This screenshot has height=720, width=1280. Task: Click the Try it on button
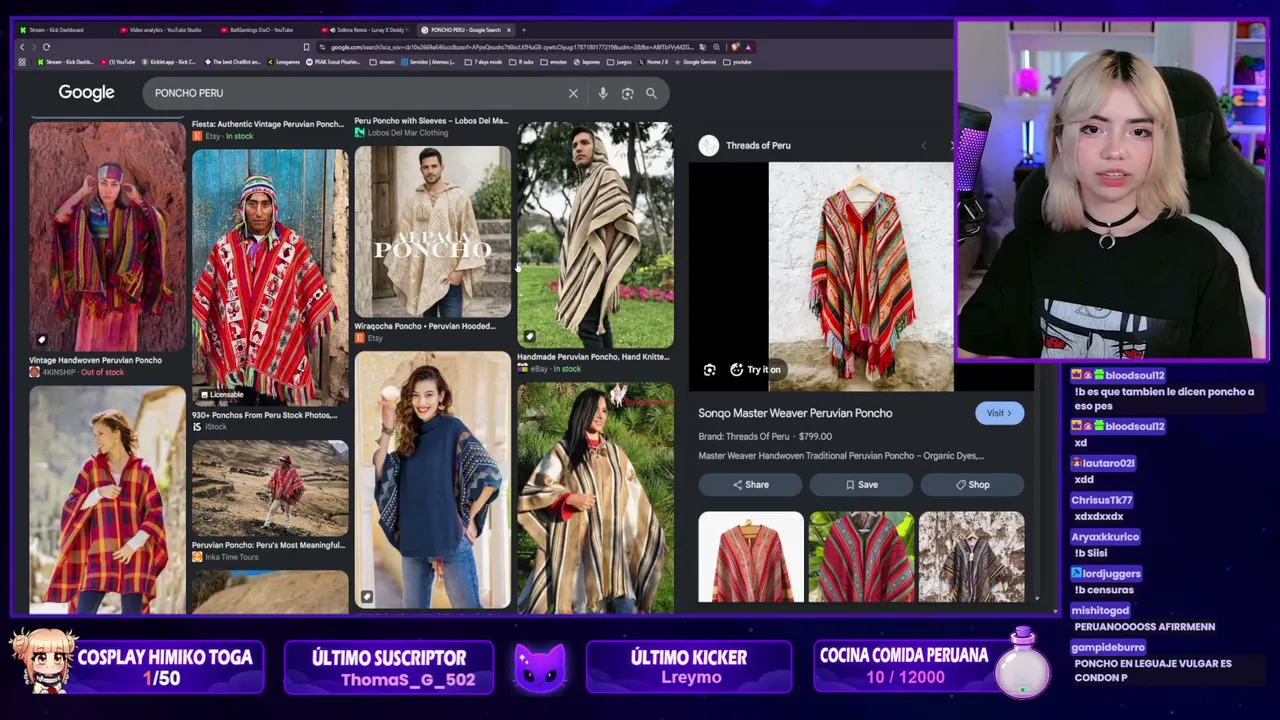pos(755,370)
